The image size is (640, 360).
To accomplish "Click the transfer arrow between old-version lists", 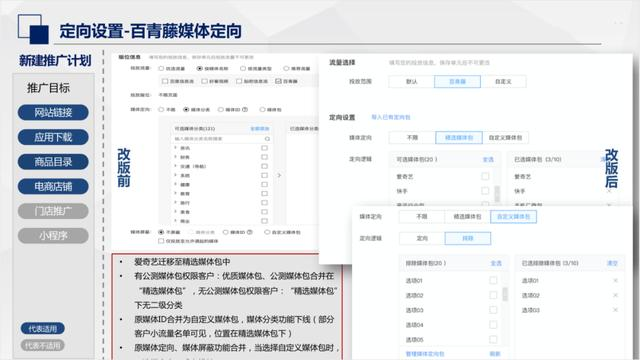I will click(x=279, y=175).
